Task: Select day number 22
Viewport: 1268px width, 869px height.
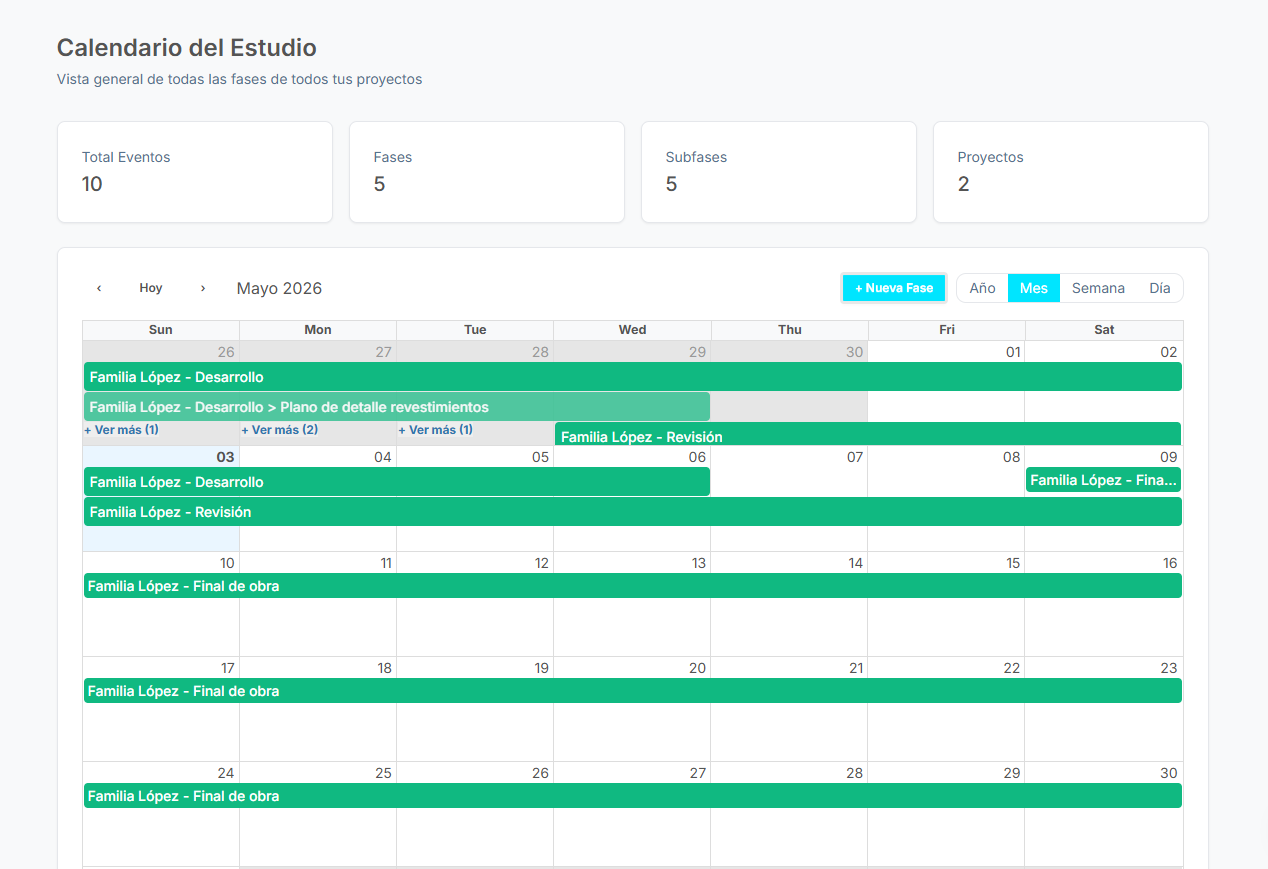Action: [1012, 668]
